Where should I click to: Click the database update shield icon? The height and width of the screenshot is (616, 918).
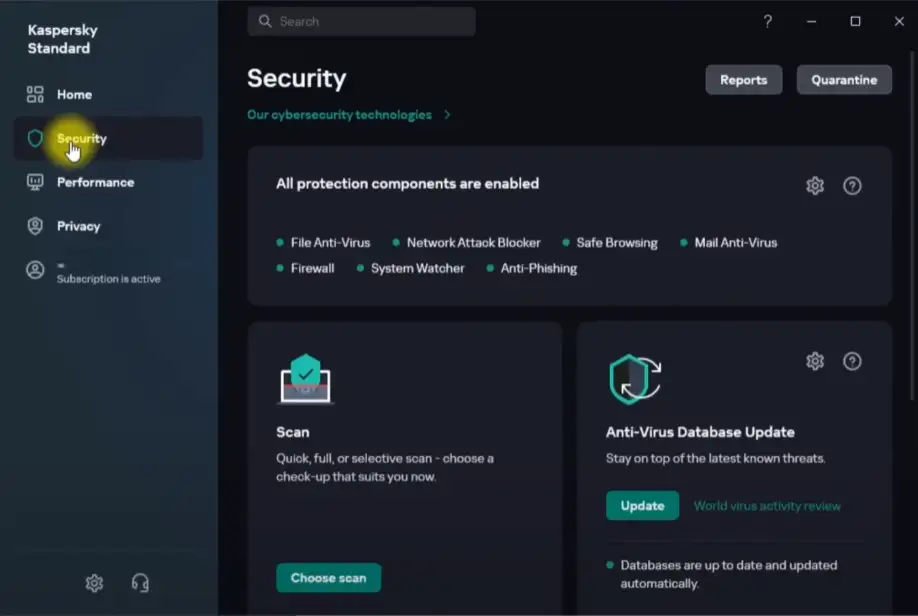[x=635, y=379]
